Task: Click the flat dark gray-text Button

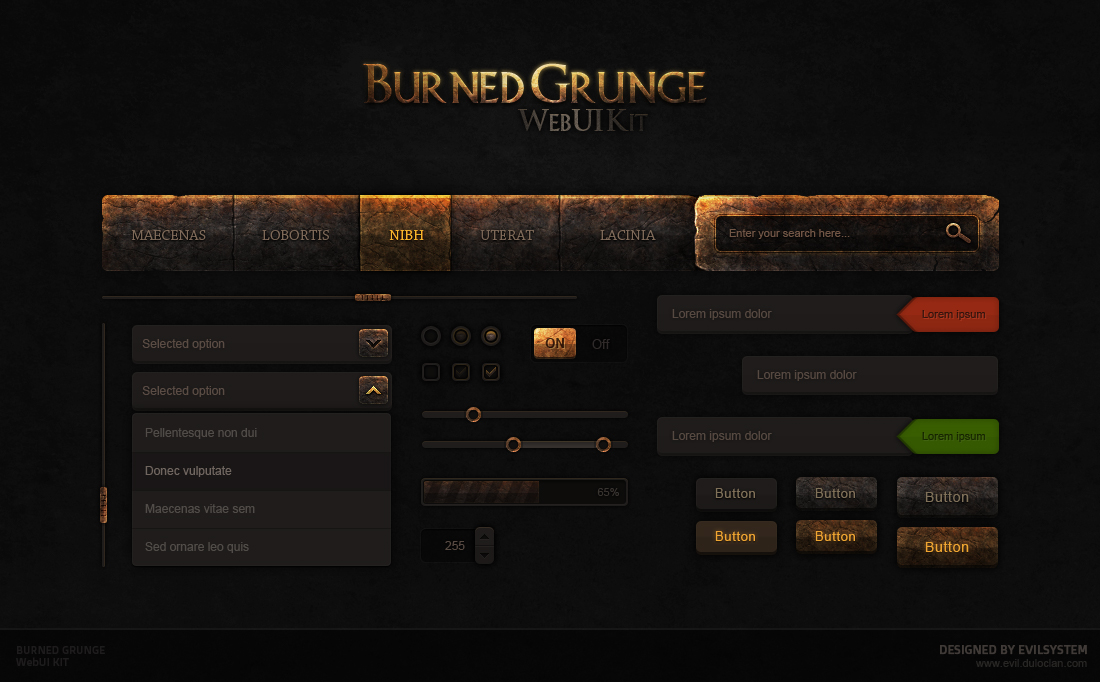Action: tap(735, 493)
